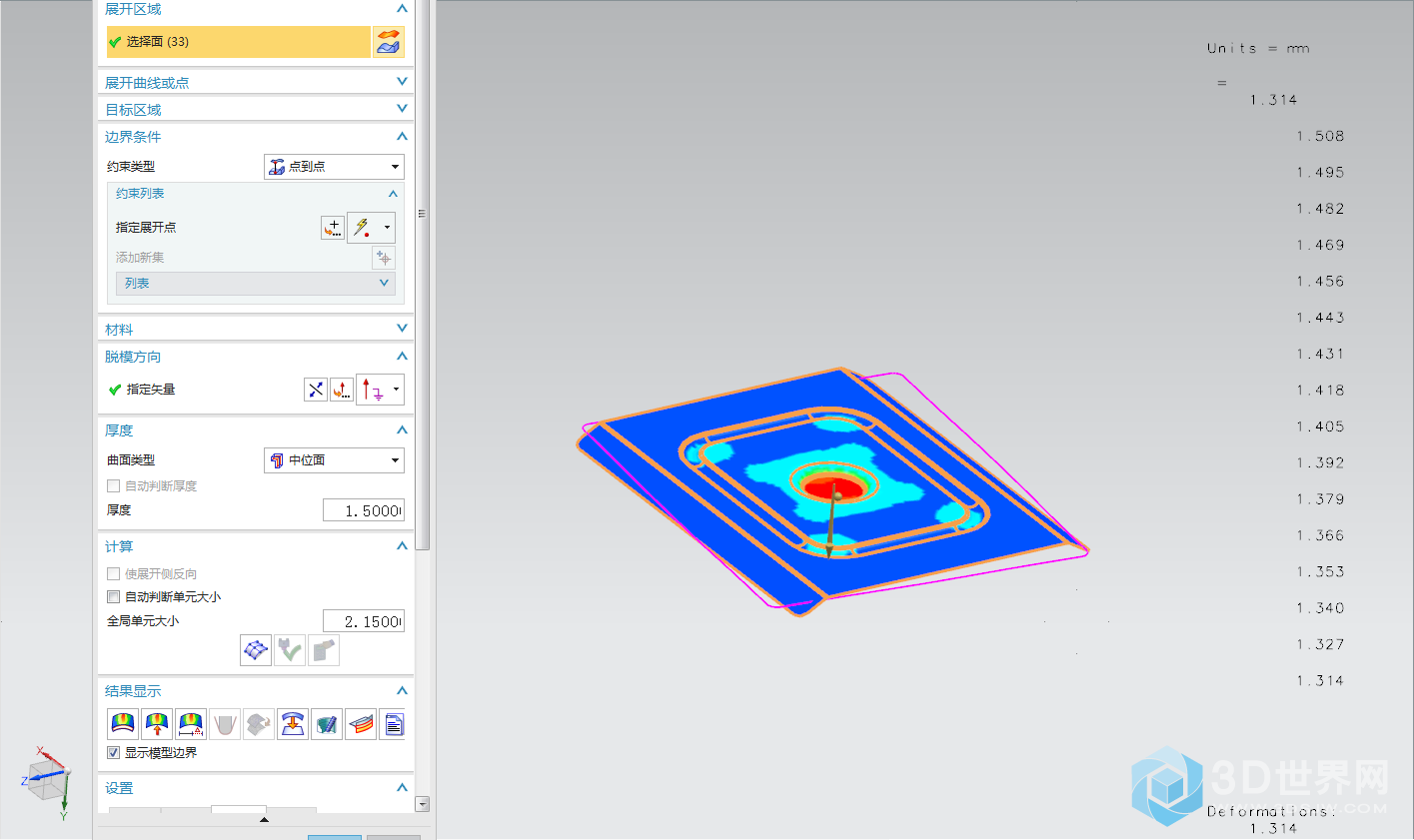Image resolution: width=1414 pixels, height=840 pixels.
Task: Click the dialog side grip handle
Action: click(422, 214)
